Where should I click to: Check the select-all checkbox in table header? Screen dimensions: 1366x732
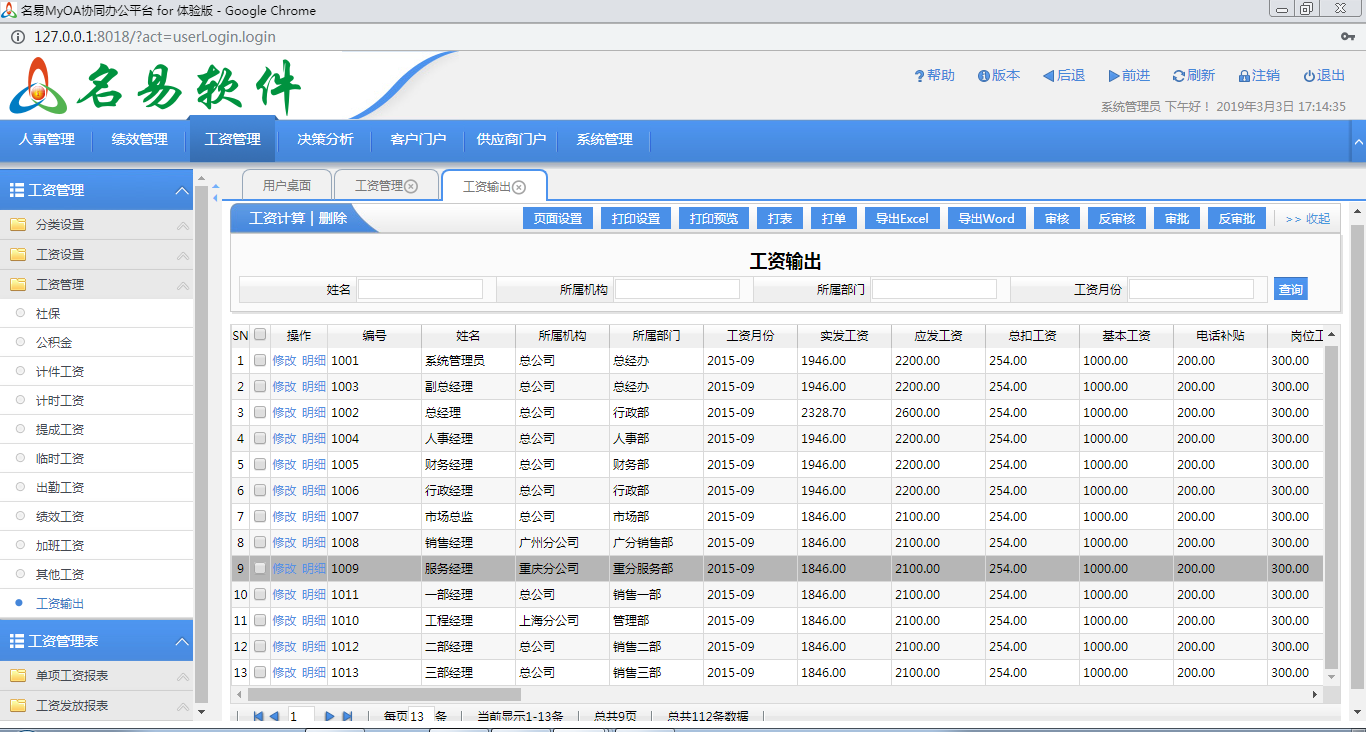(x=260, y=335)
